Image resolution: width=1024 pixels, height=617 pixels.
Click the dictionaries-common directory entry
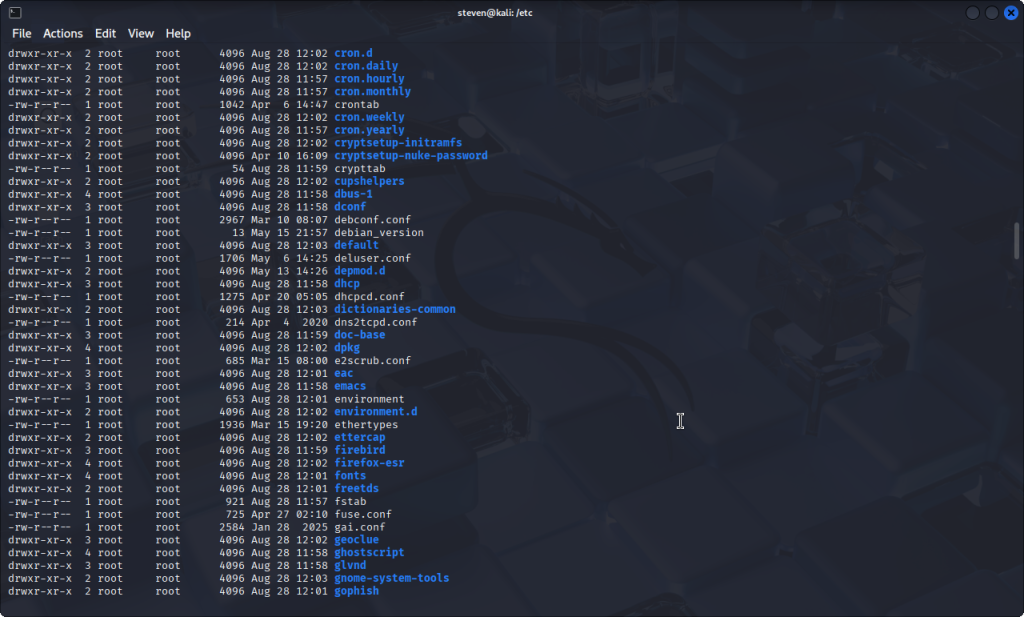tap(394, 309)
